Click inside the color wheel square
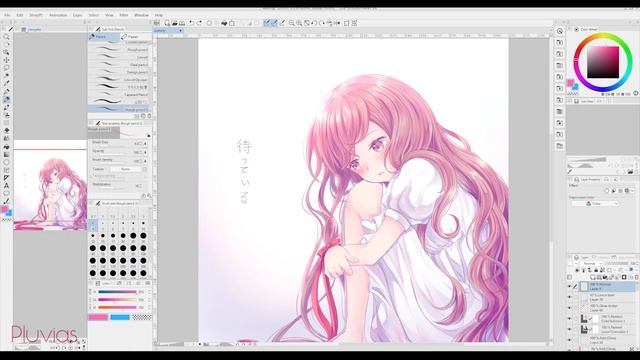This screenshot has width=640, height=360. [x=603, y=62]
